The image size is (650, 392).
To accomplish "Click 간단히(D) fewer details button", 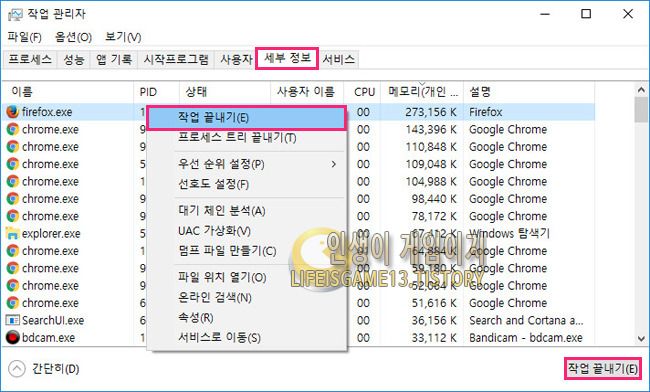I will pyautogui.click(x=44, y=369).
